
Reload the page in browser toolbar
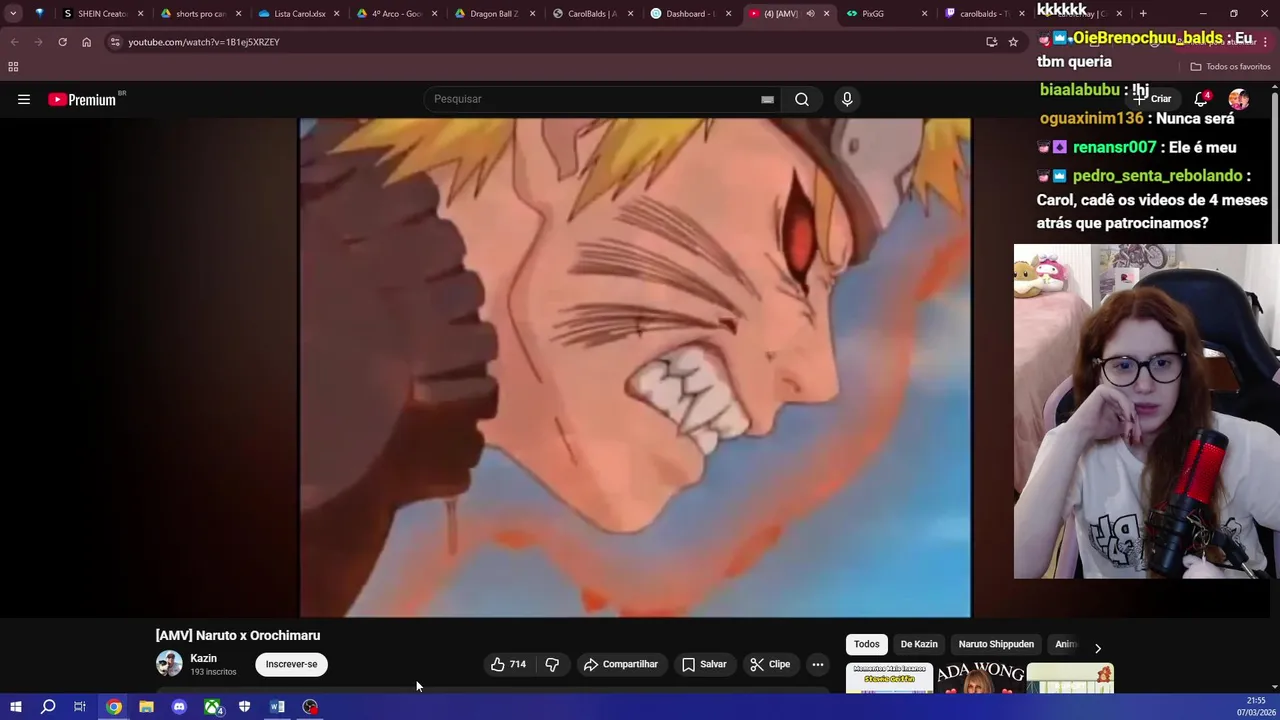click(62, 42)
